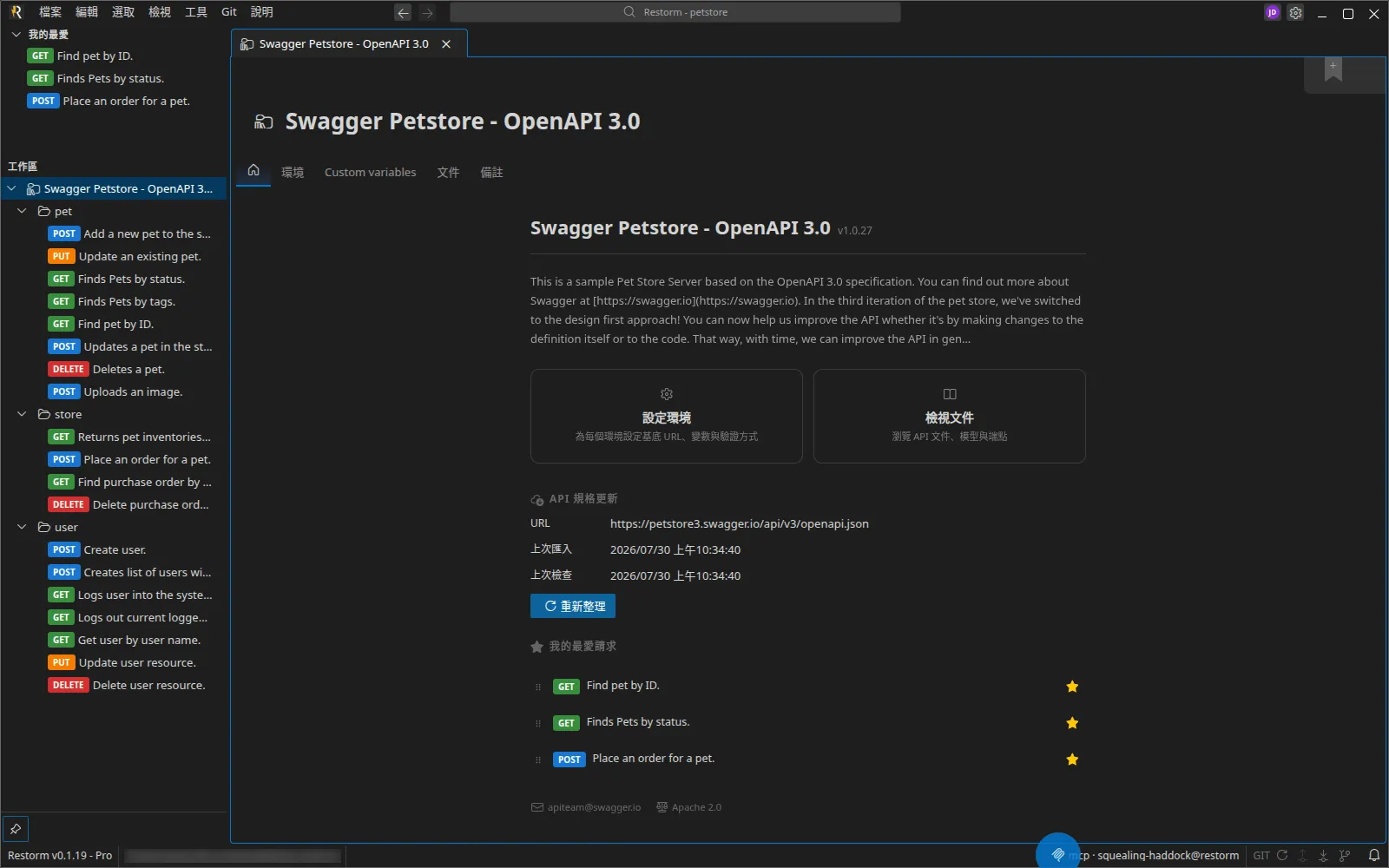Image resolution: width=1389 pixels, height=868 pixels.
Task: Open the 選取 menu
Action: coord(123,12)
